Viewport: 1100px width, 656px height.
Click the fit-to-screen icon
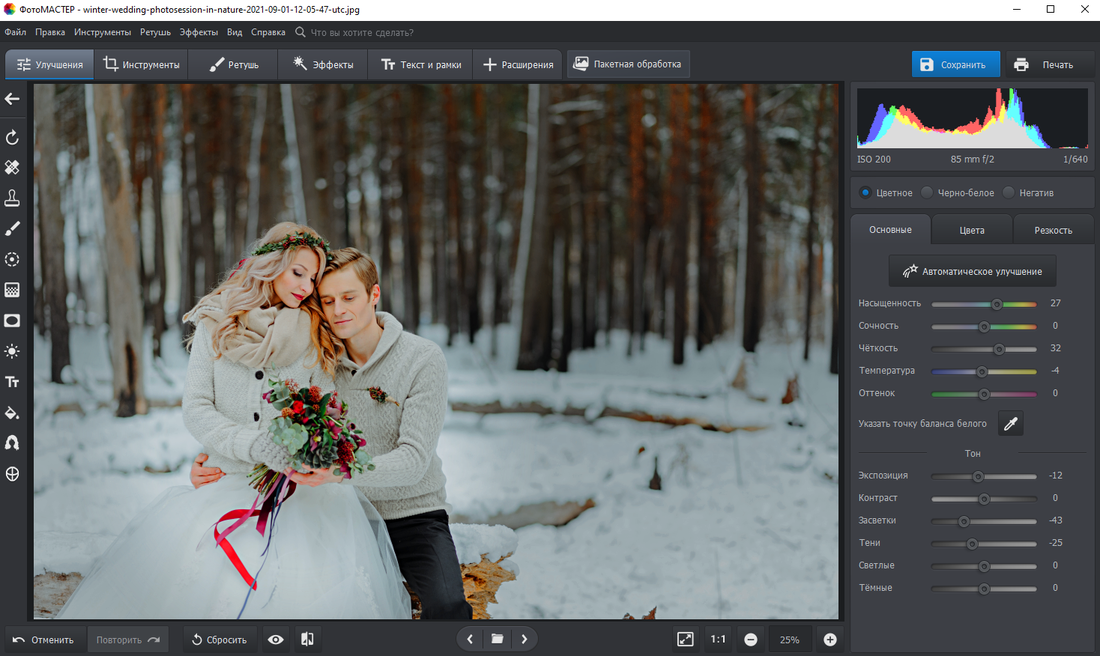click(685, 639)
